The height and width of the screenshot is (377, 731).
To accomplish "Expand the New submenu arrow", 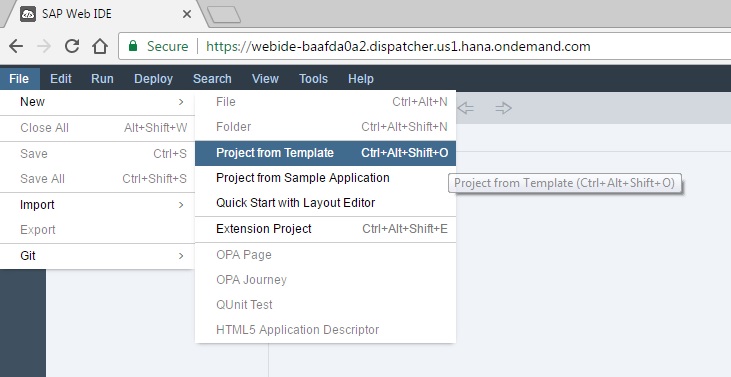I will tap(181, 102).
